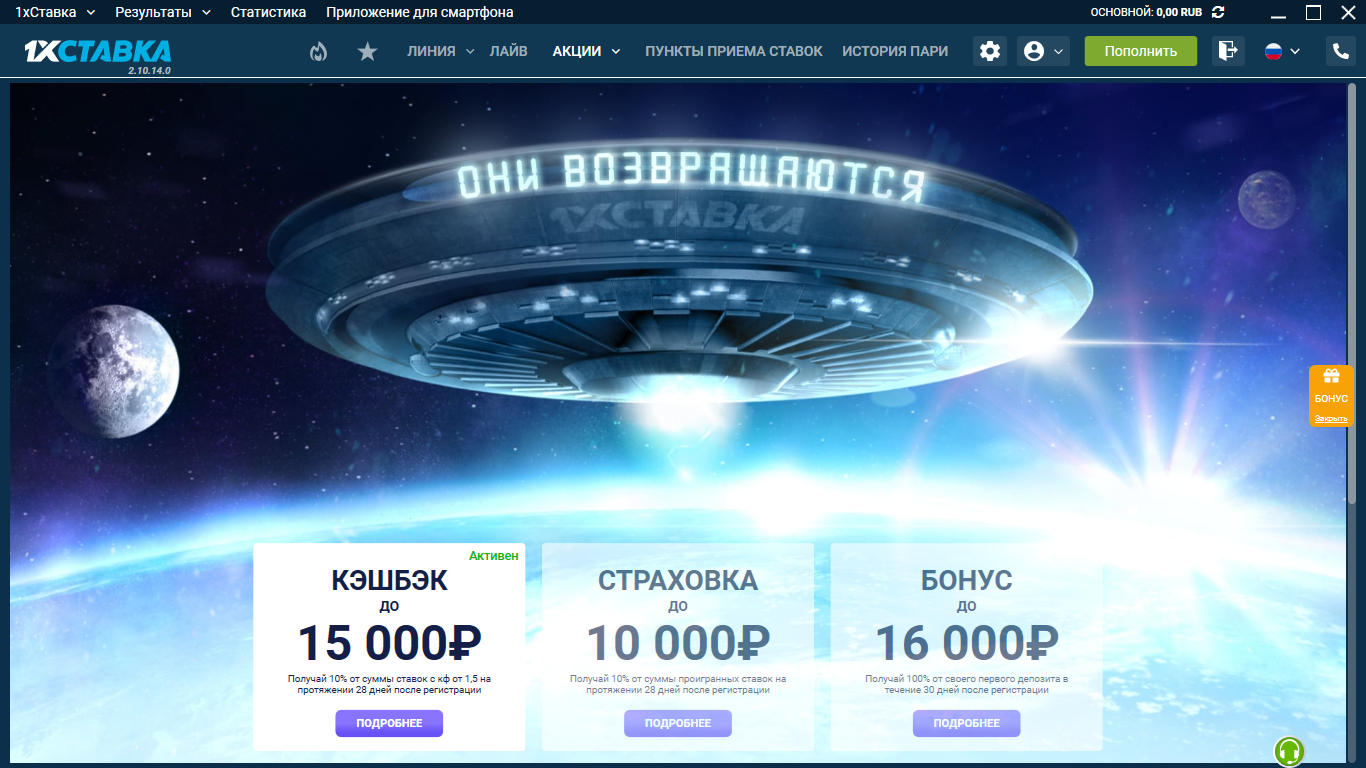The height and width of the screenshot is (768, 1366).
Task: Click the 1XСТАВКА logo
Action: (97, 51)
